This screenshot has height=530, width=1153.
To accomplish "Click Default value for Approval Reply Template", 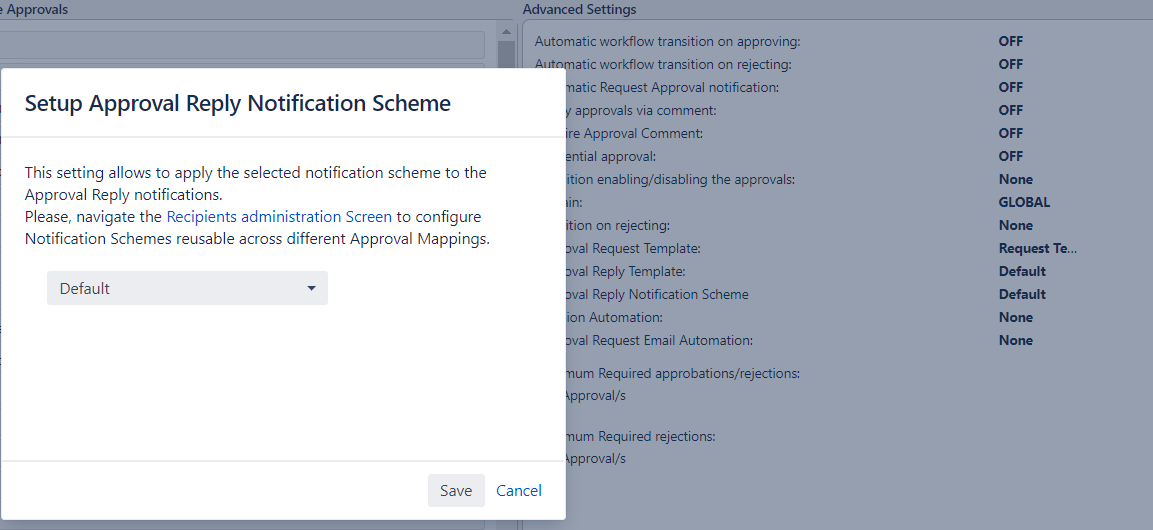I will click(1022, 271).
